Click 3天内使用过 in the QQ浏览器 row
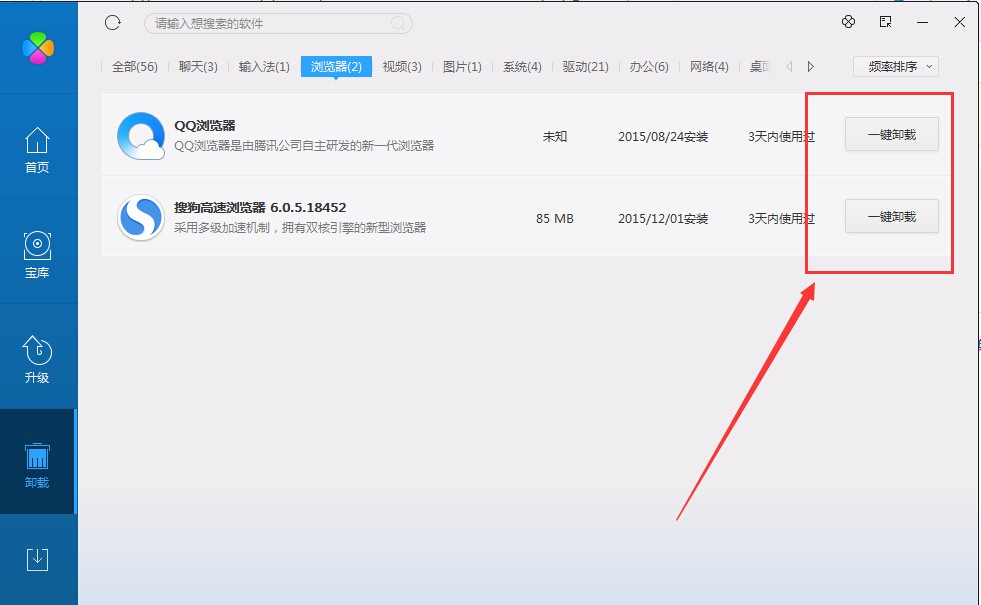Image resolution: width=981 pixels, height=605 pixels. coord(781,136)
